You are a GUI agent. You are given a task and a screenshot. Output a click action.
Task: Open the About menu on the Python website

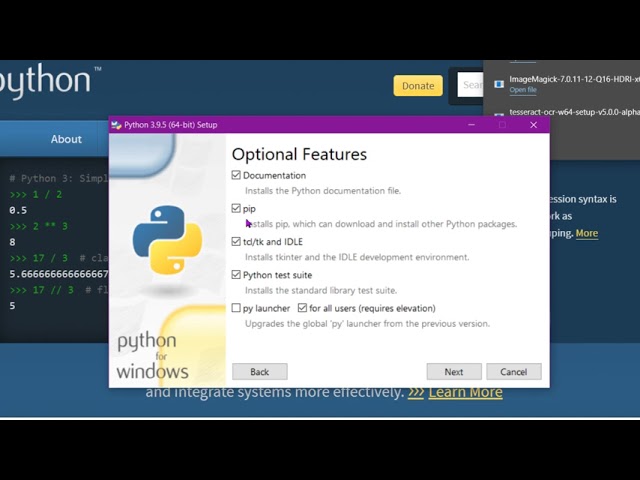pyautogui.click(x=66, y=139)
